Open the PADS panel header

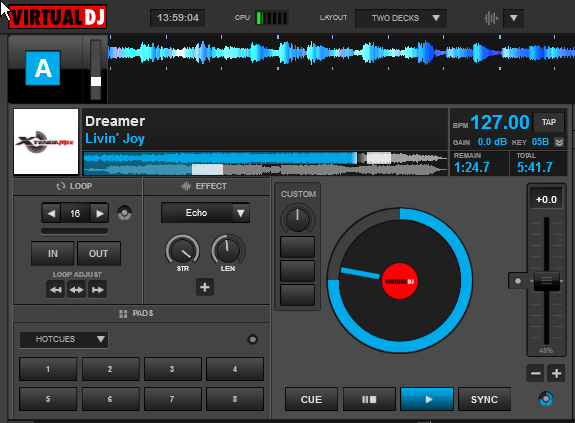click(x=142, y=313)
